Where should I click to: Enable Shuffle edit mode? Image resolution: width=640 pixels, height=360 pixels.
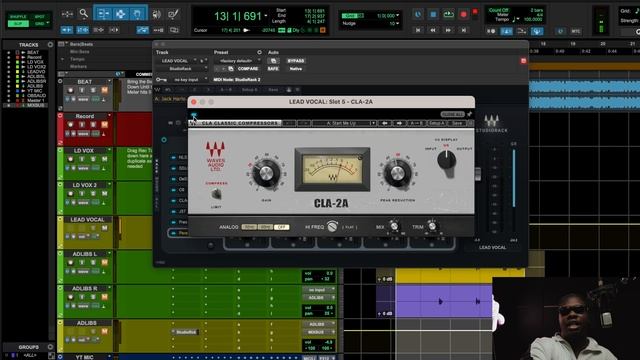click(18, 17)
